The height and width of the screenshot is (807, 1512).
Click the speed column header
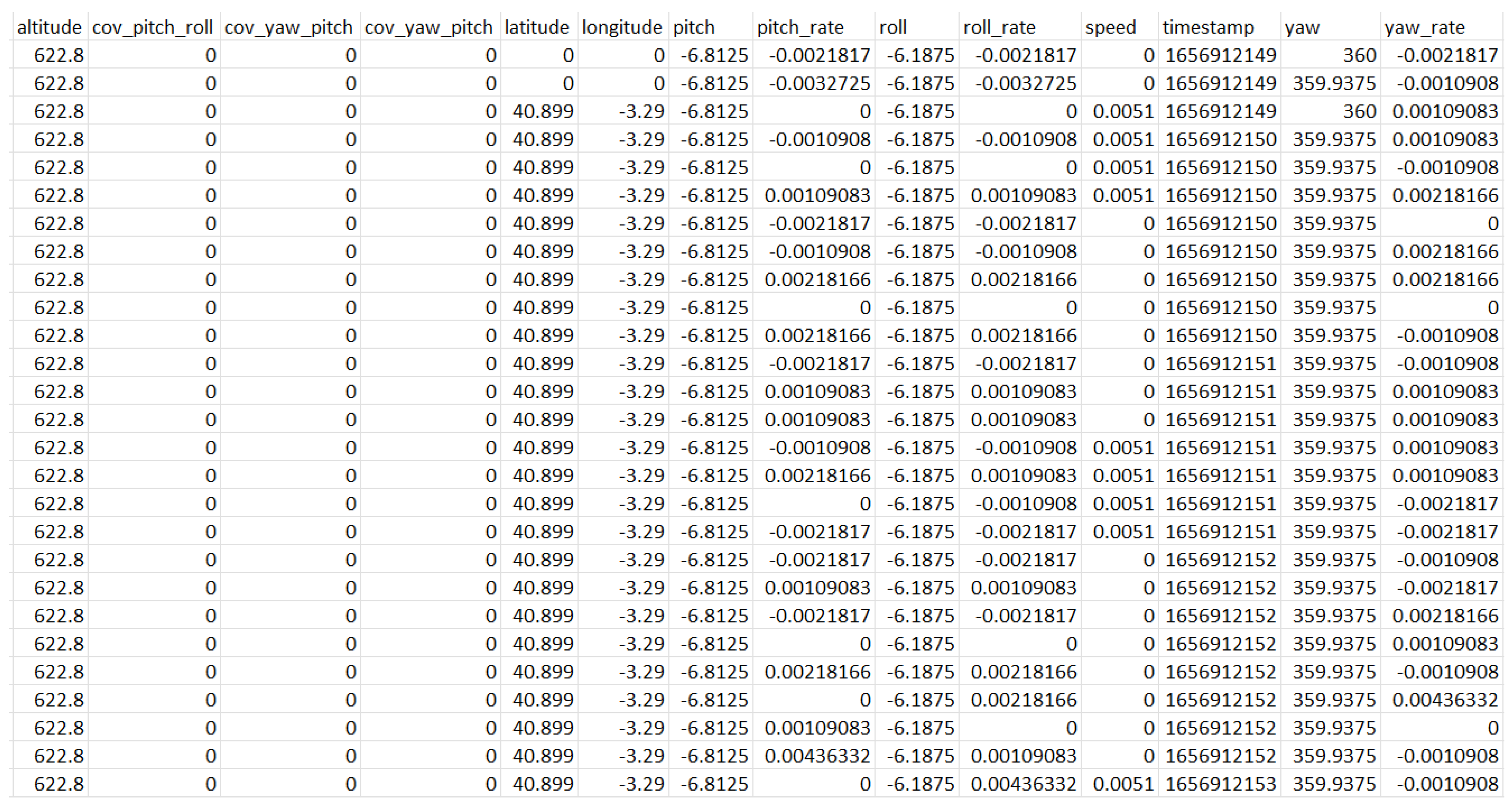(x=1111, y=27)
